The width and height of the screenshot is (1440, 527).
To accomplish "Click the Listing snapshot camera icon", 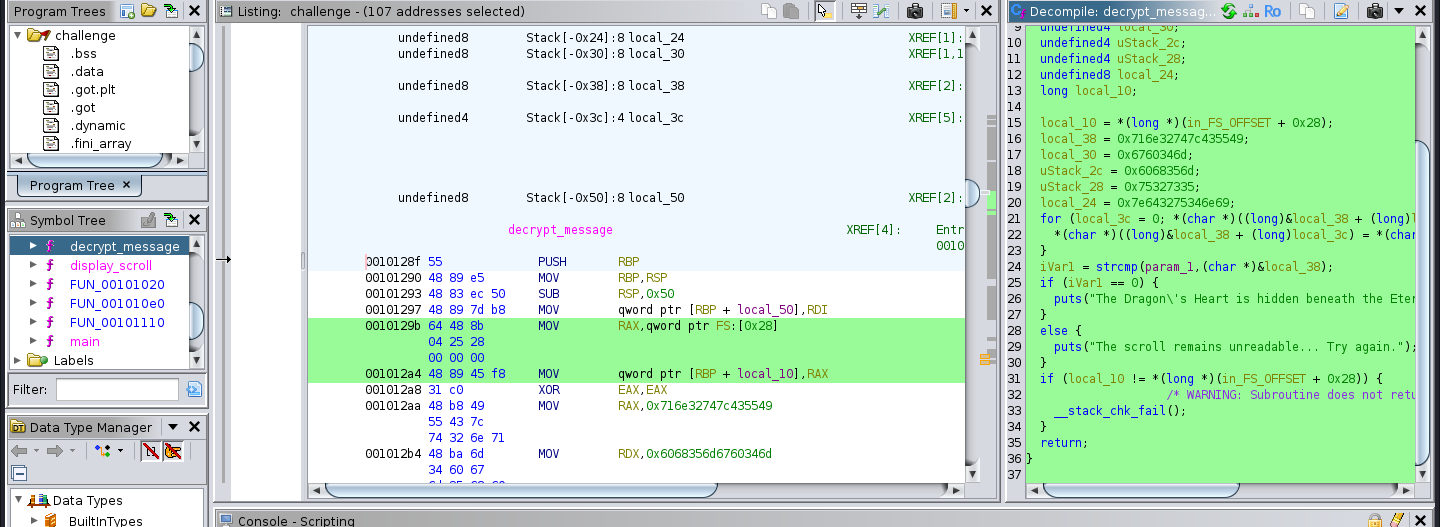I will coord(914,11).
